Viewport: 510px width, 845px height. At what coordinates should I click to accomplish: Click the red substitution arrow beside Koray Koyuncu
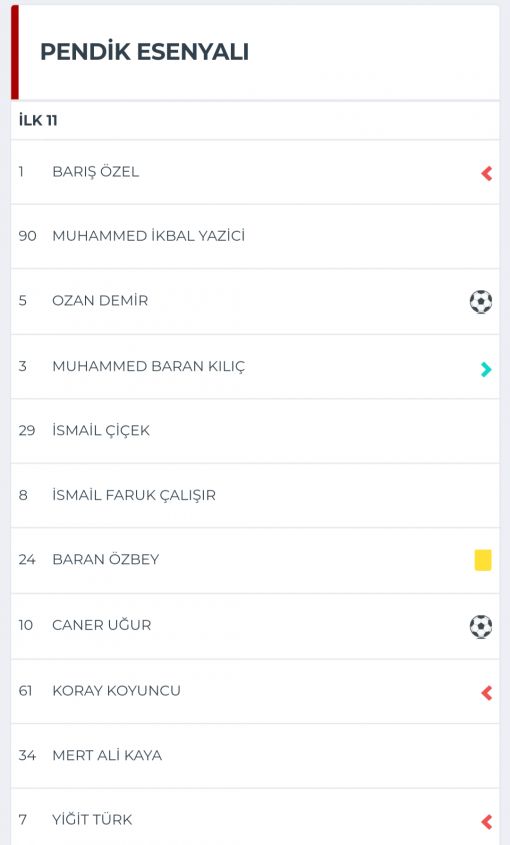click(486, 693)
